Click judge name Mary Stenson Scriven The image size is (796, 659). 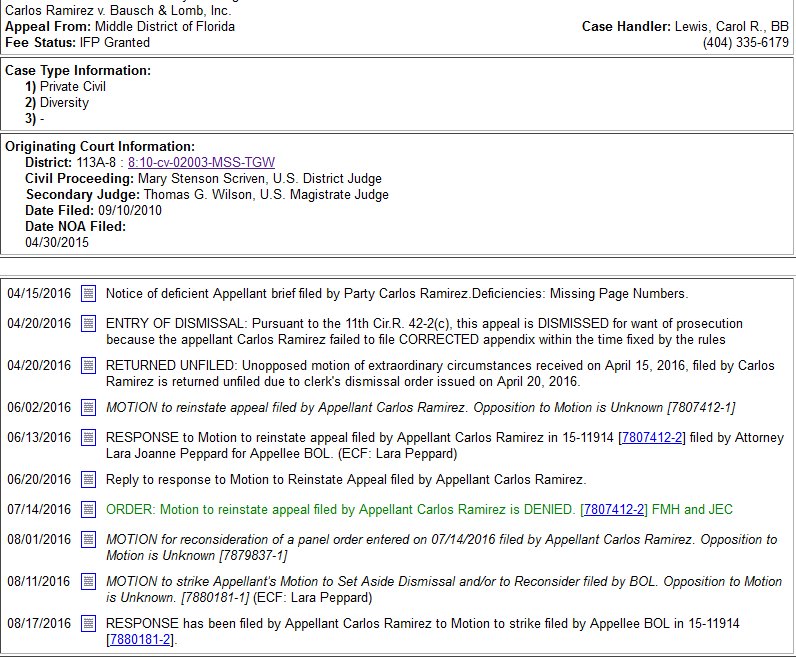click(x=202, y=179)
